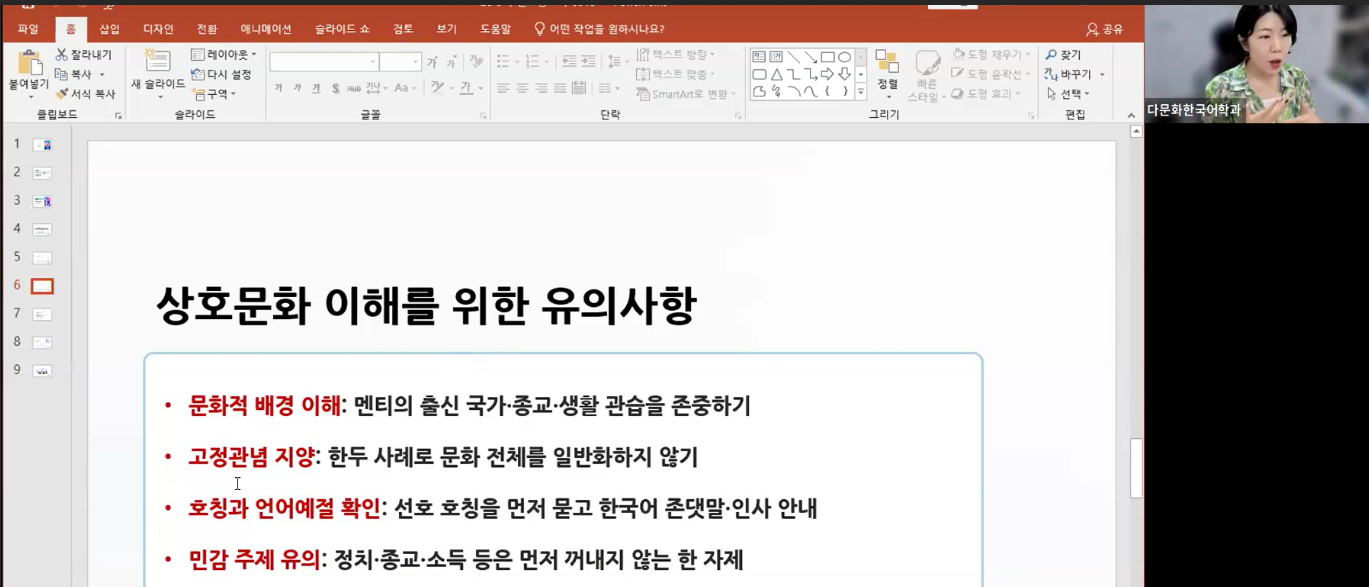Click the Cut (잘라내기) scissors icon
The height and width of the screenshot is (587, 1369).
(62, 55)
